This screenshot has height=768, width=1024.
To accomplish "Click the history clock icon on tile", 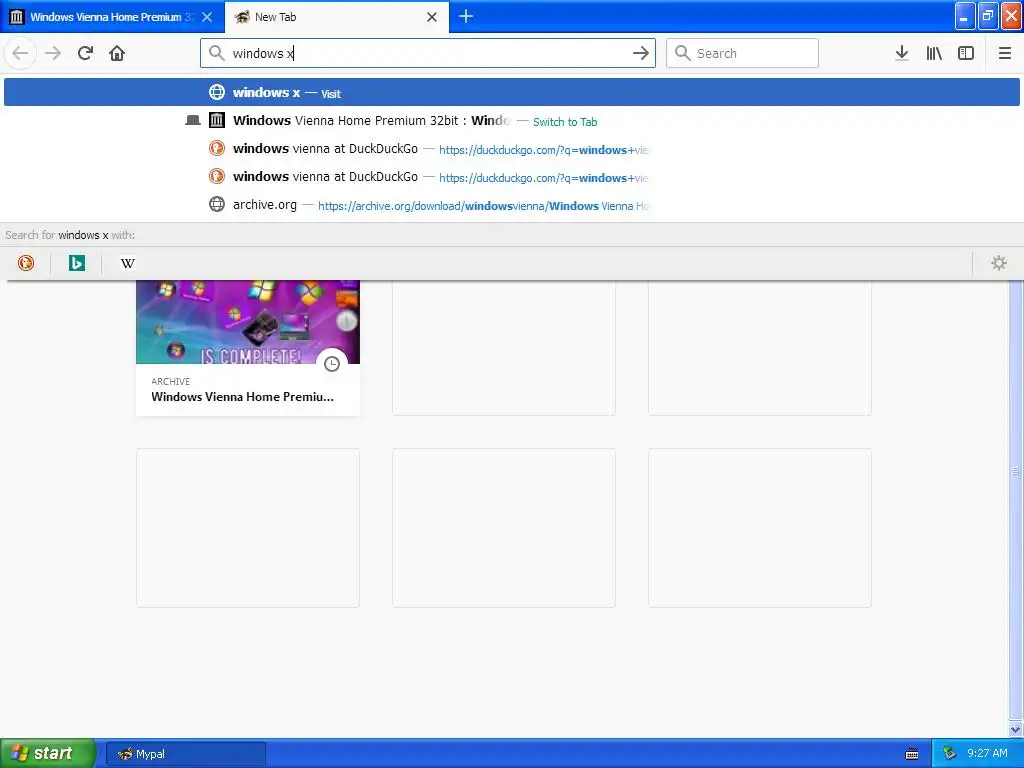I will pyautogui.click(x=332, y=364).
